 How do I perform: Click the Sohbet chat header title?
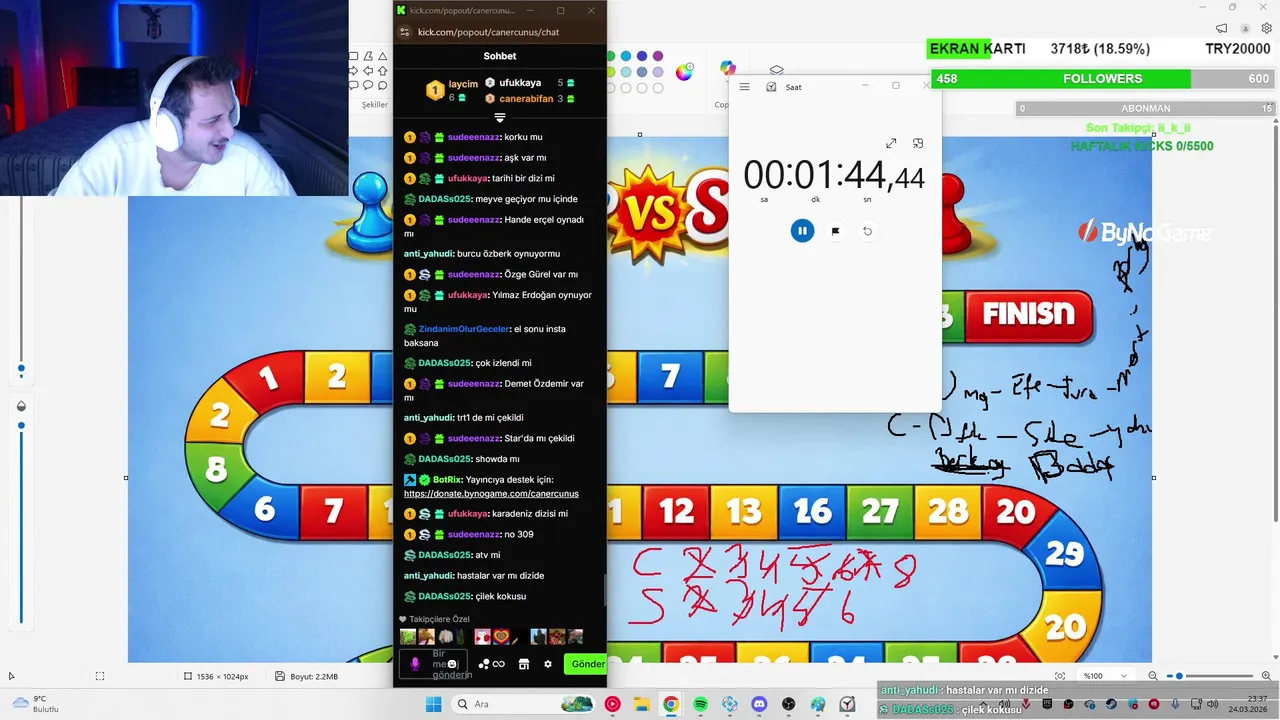pyautogui.click(x=500, y=57)
